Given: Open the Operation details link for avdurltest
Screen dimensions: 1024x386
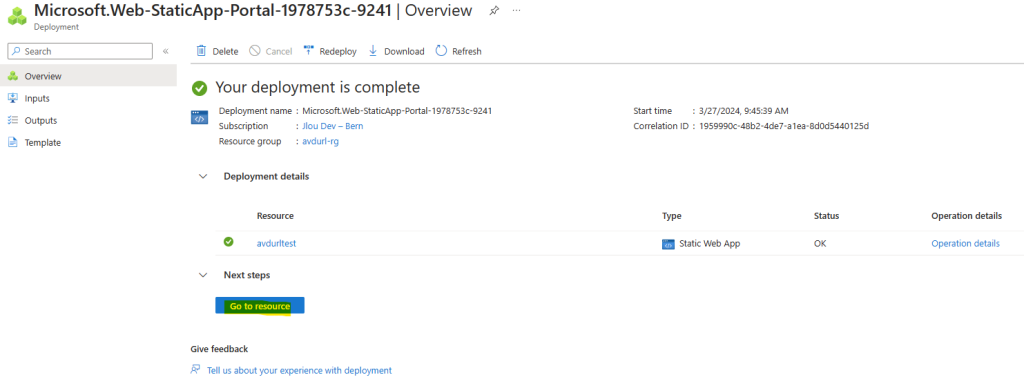Looking at the screenshot, I should (x=965, y=244).
